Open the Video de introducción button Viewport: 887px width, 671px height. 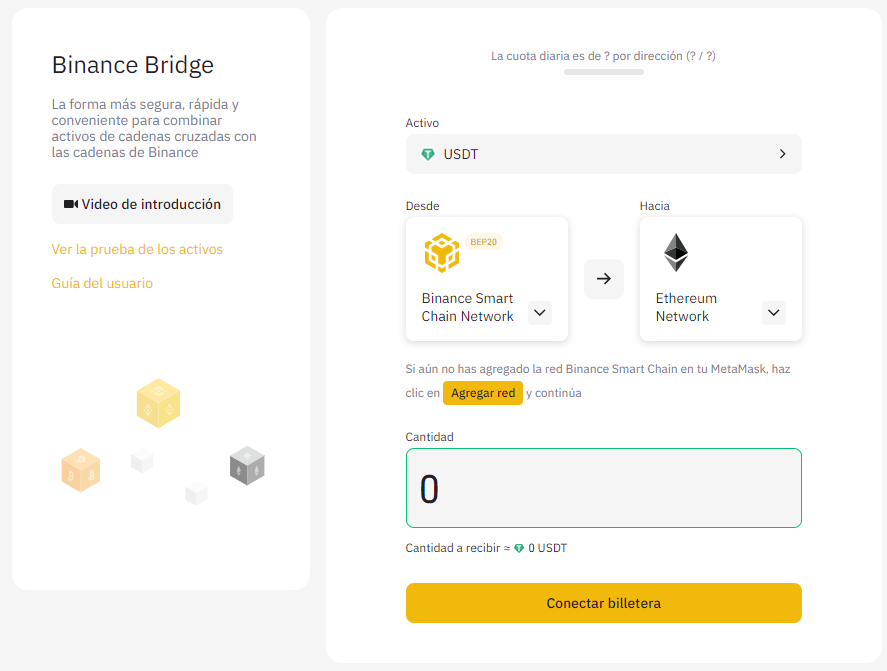pyautogui.click(x=142, y=204)
